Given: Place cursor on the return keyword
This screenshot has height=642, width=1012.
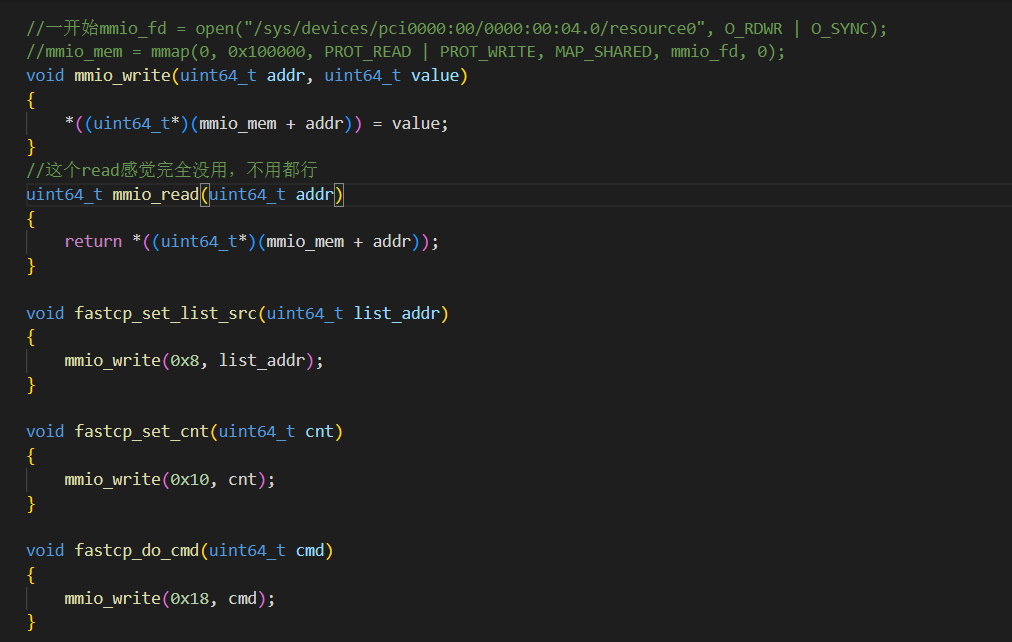Looking at the screenshot, I should [x=93, y=241].
